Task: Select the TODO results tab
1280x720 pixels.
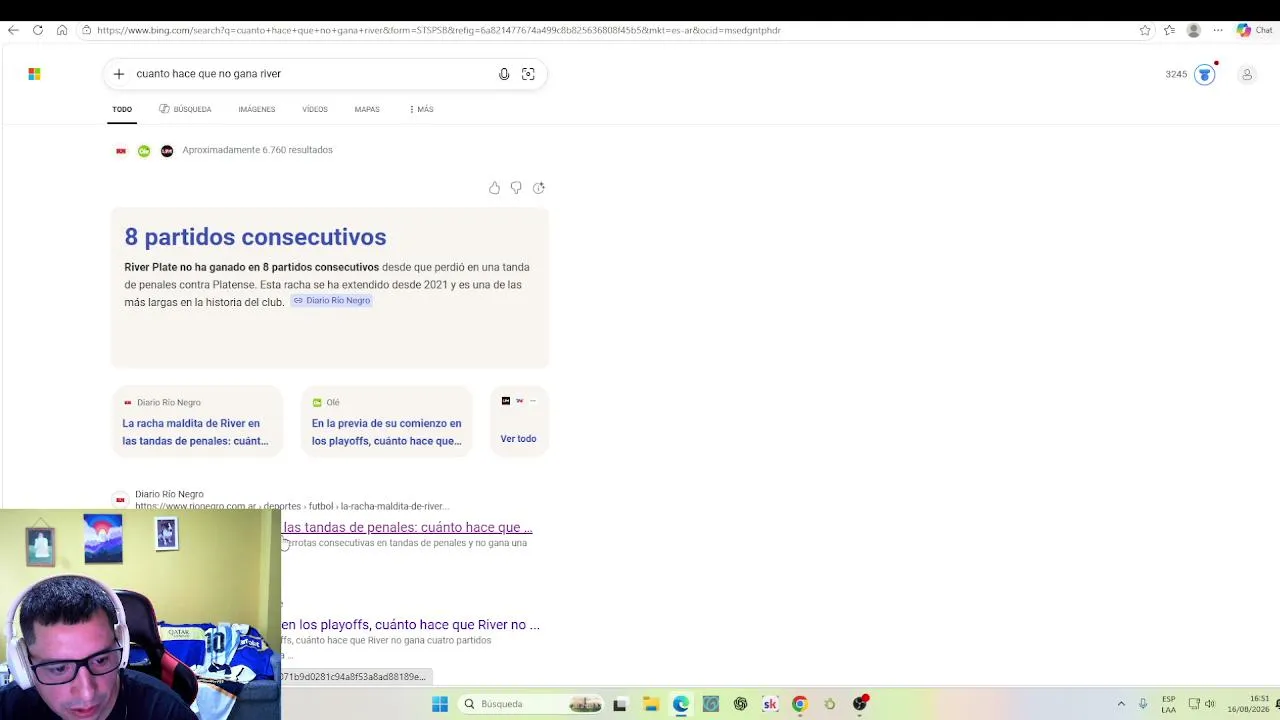Action: click(x=122, y=109)
